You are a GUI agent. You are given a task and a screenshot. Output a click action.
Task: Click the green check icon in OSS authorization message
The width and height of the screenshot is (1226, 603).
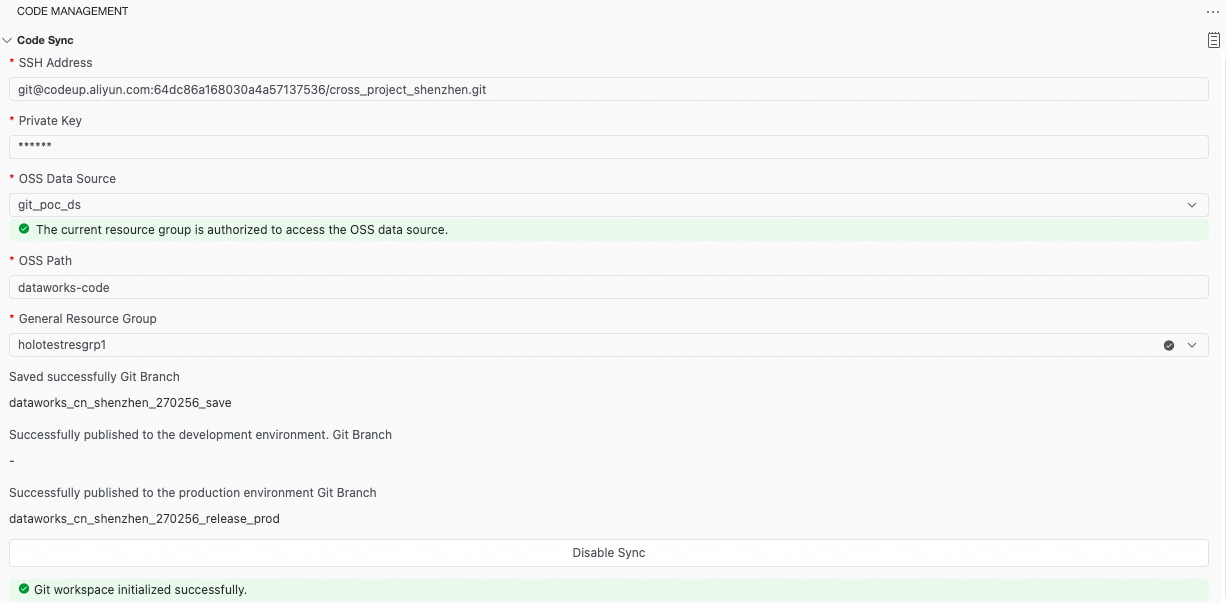(x=24, y=229)
